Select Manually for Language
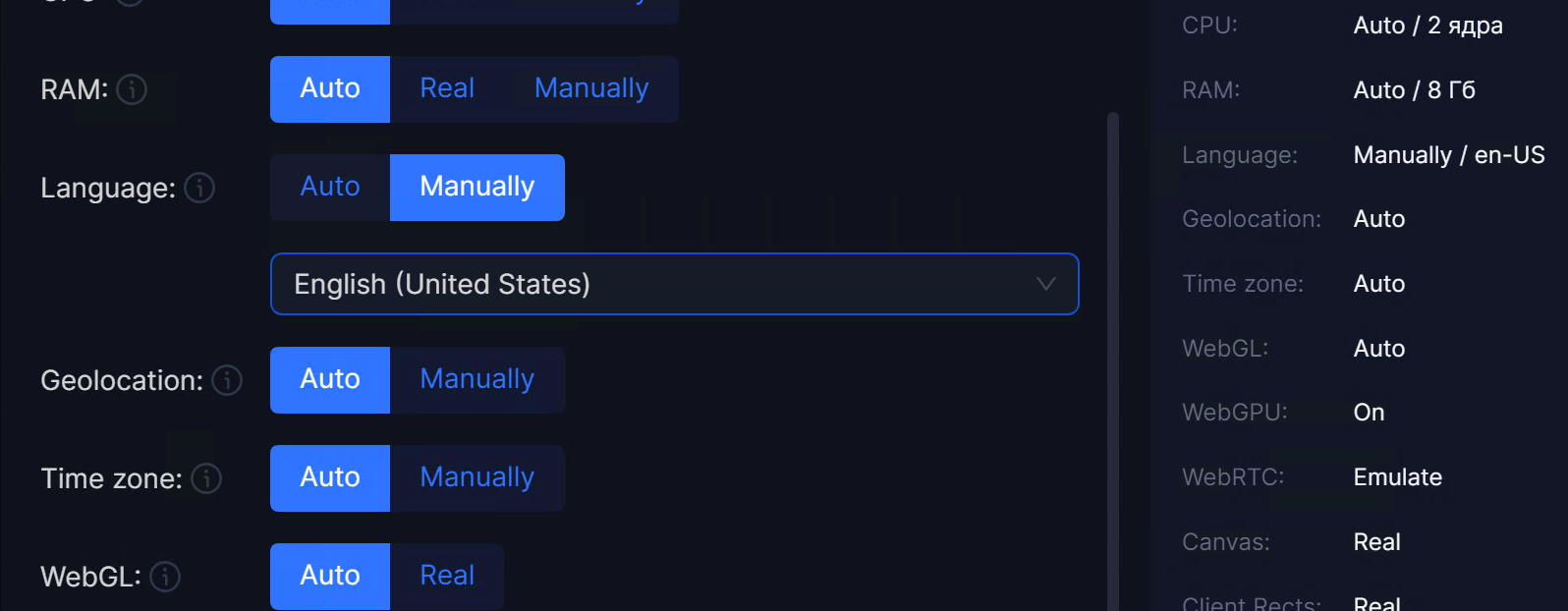The image size is (1568, 611). 477,188
